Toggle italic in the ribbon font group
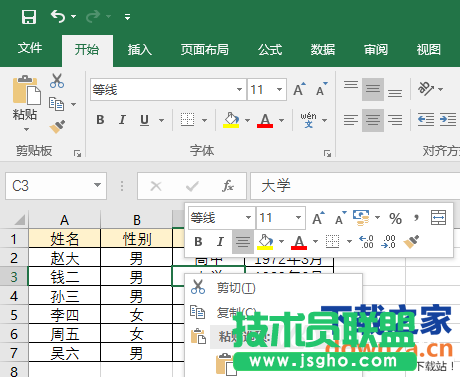This screenshot has width=460, height=377. coord(122,120)
